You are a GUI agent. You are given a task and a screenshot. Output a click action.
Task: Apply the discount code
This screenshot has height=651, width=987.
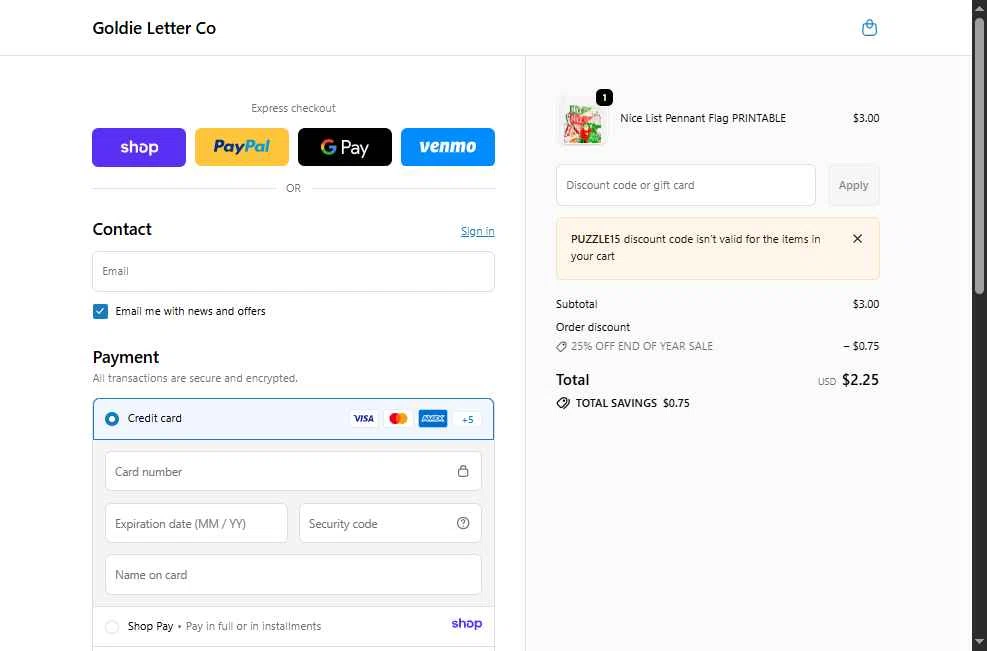[854, 185]
